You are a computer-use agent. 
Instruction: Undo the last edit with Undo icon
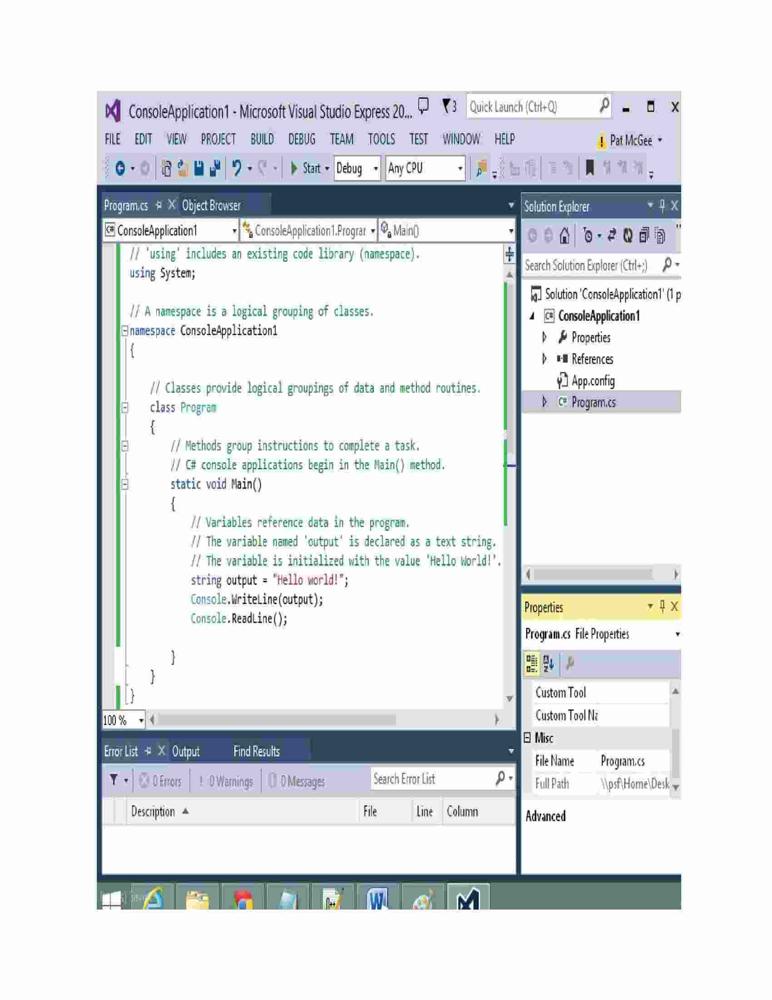click(237, 168)
